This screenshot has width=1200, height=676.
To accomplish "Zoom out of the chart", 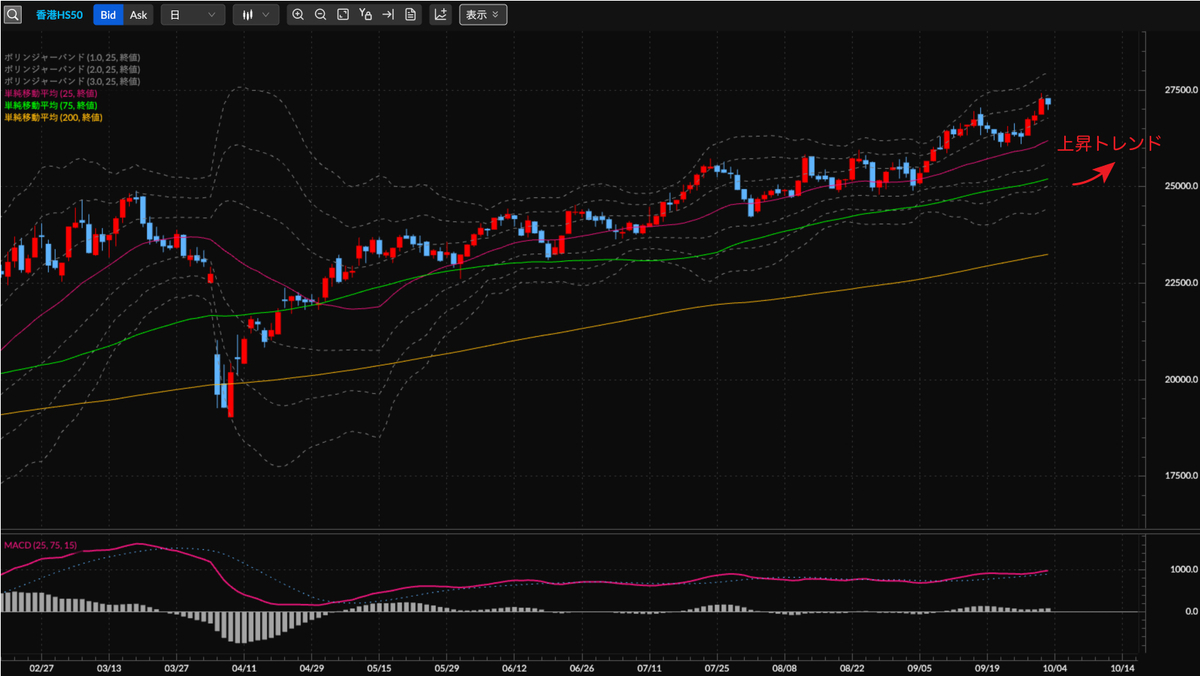I will tap(320, 15).
